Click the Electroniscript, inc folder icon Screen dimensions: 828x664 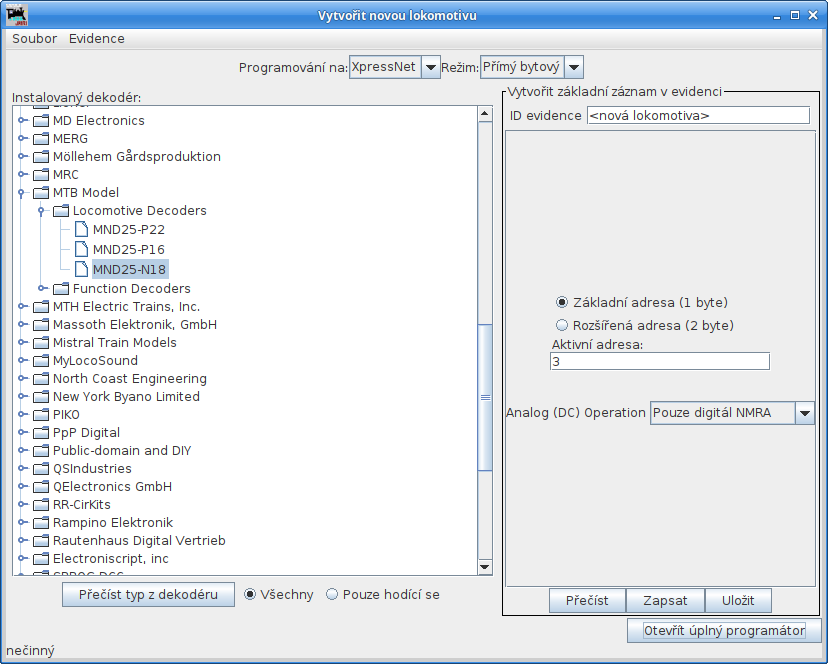pos(41,558)
